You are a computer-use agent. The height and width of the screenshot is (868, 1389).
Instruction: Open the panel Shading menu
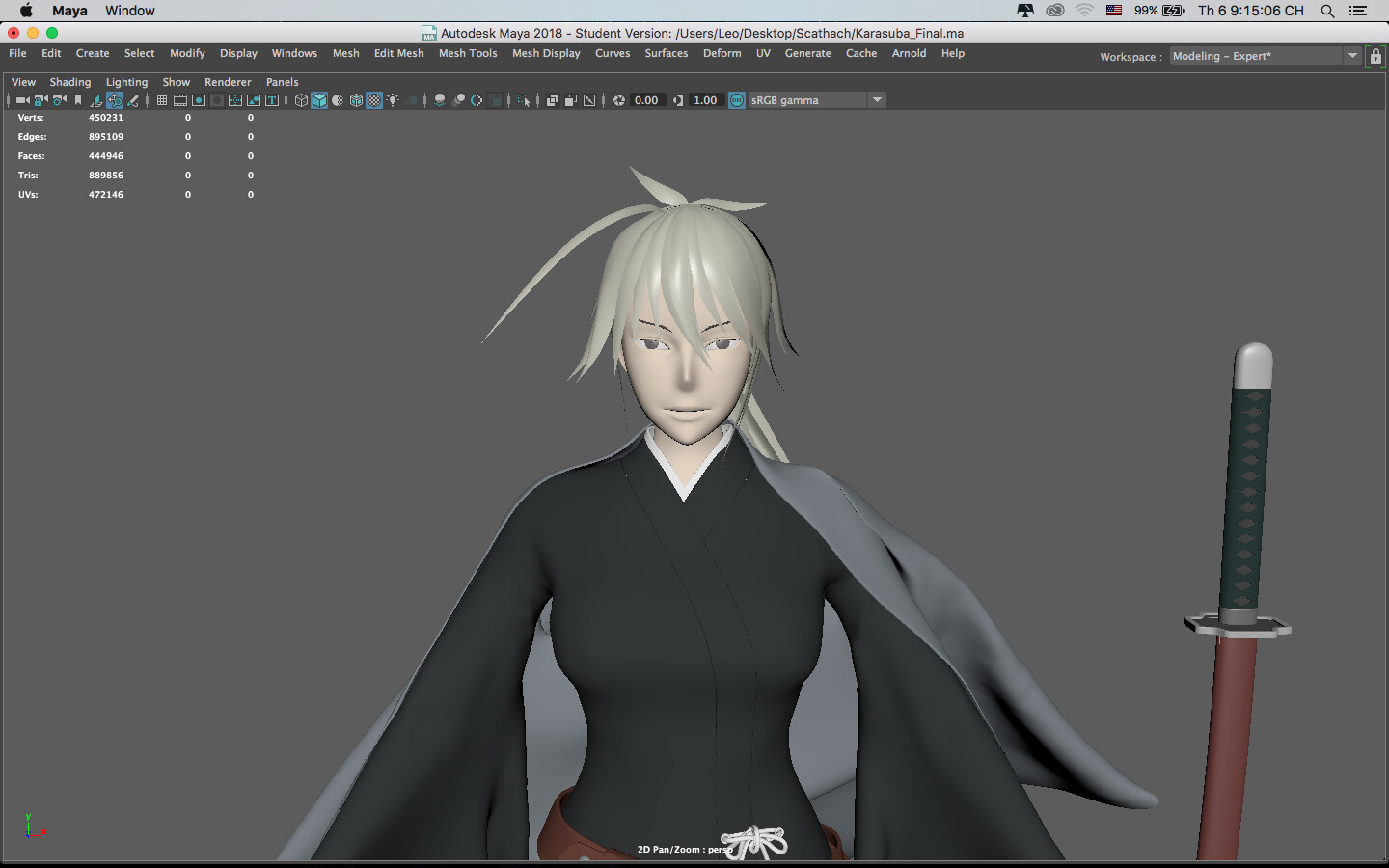[70, 82]
